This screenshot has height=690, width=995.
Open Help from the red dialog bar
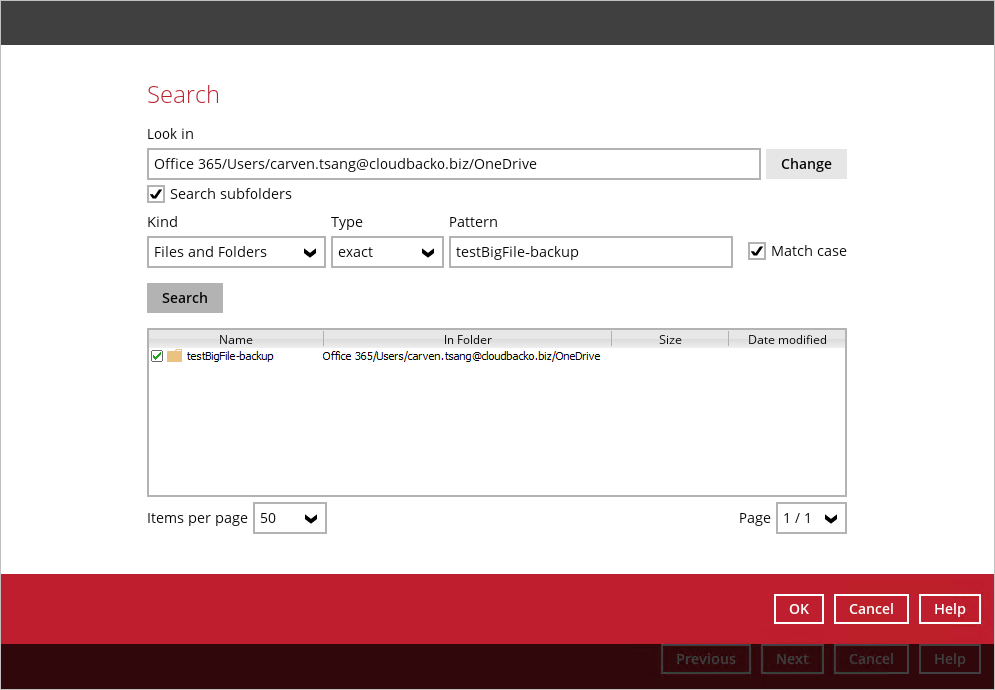coord(949,609)
